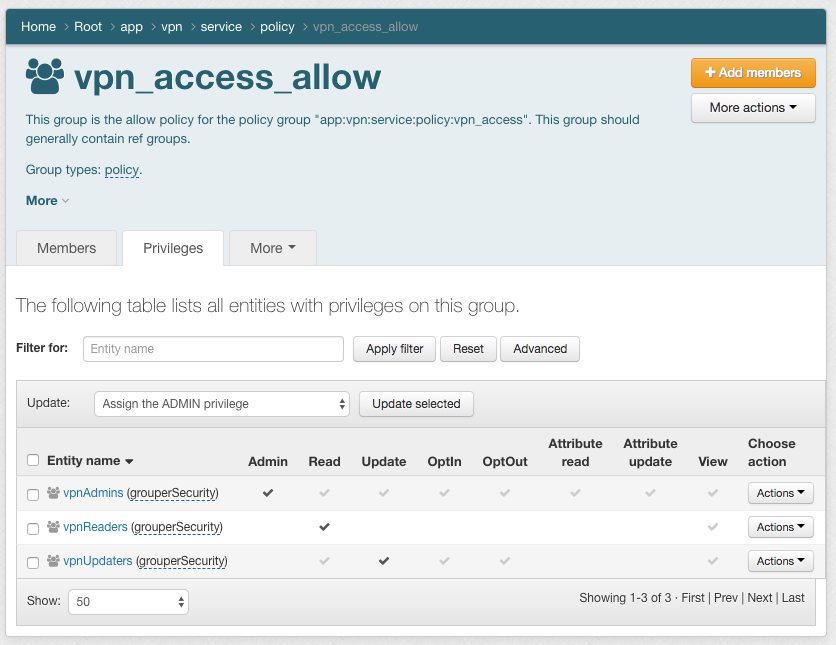
Task: Open Actions menu for vpnReaders row
Action: coord(780,527)
